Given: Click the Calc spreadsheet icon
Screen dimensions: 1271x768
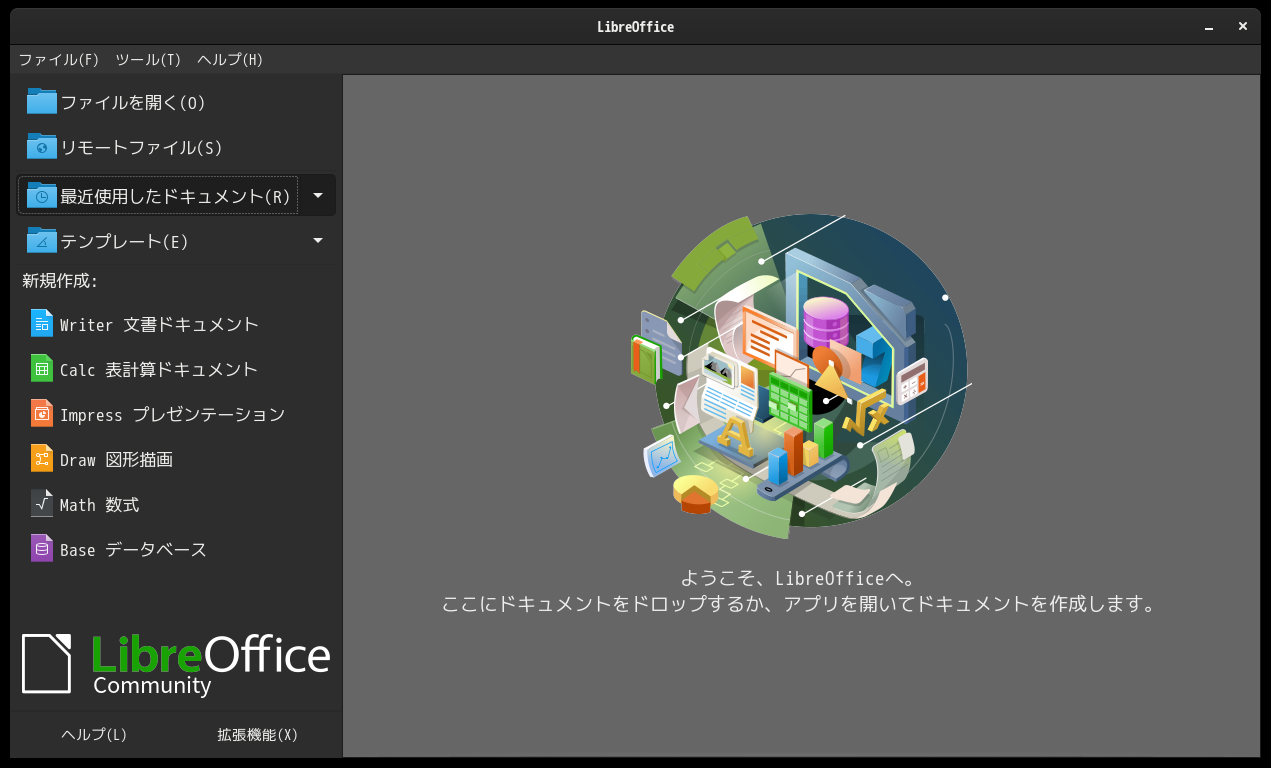Looking at the screenshot, I should [x=42, y=368].
